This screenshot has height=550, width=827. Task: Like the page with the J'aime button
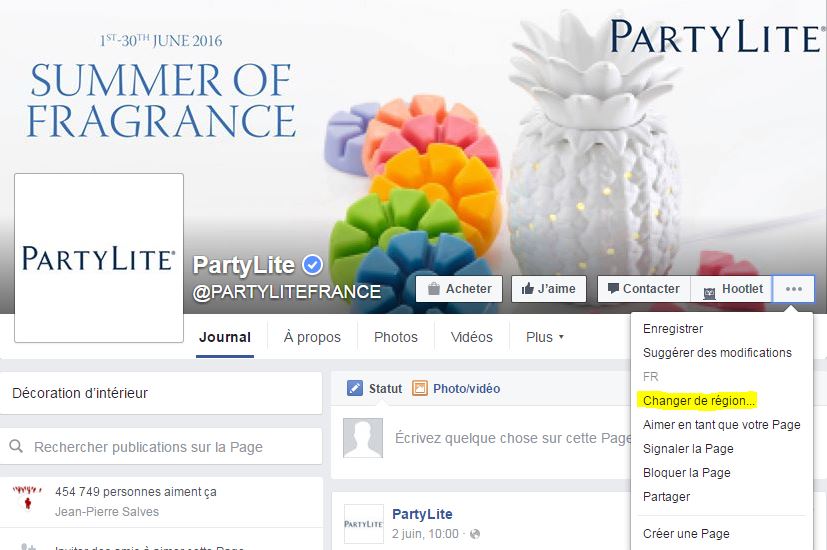pyautogui.click(x=549, y=289)
